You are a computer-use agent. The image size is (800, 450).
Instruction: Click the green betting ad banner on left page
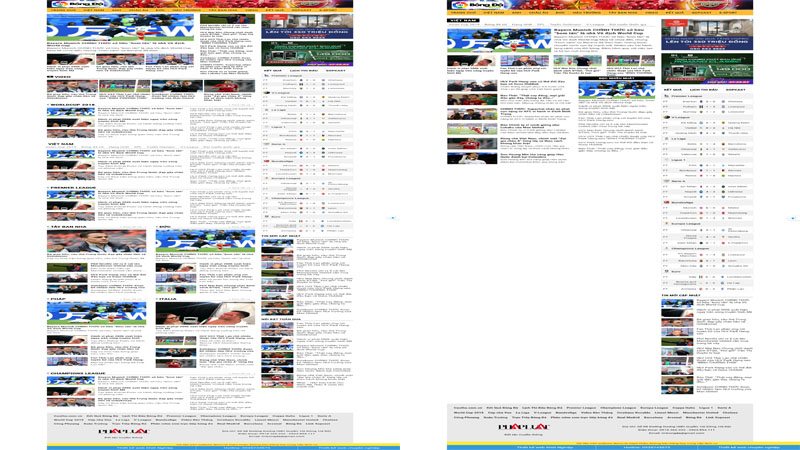[307, 54]
